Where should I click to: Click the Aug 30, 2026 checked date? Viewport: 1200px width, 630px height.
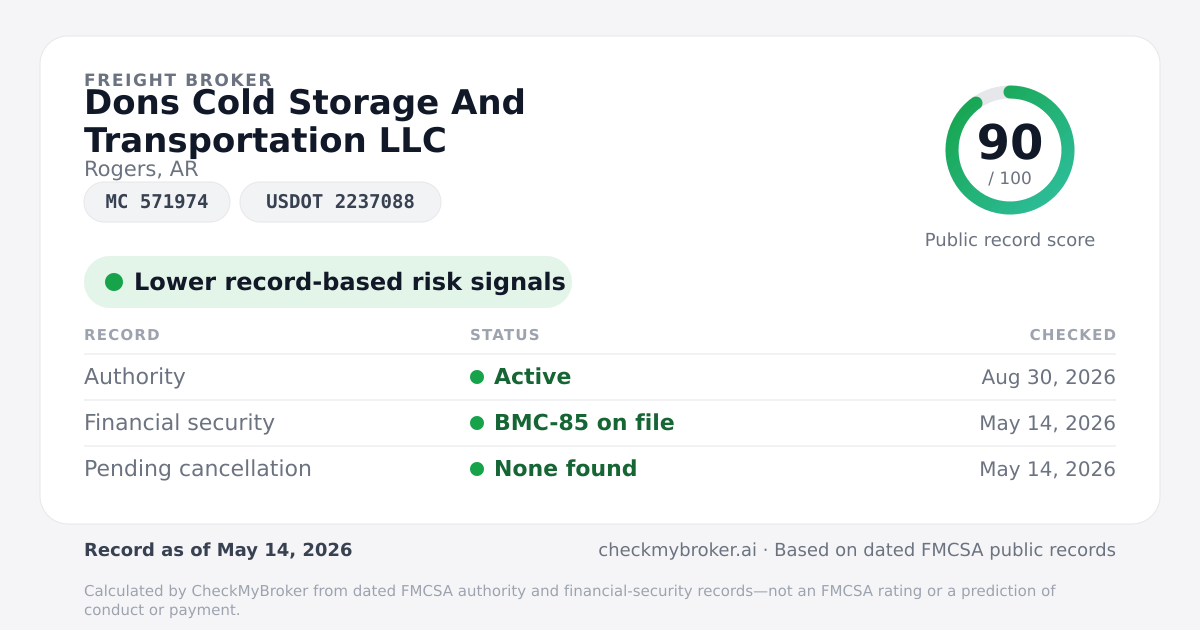(x=1048, y=377)
